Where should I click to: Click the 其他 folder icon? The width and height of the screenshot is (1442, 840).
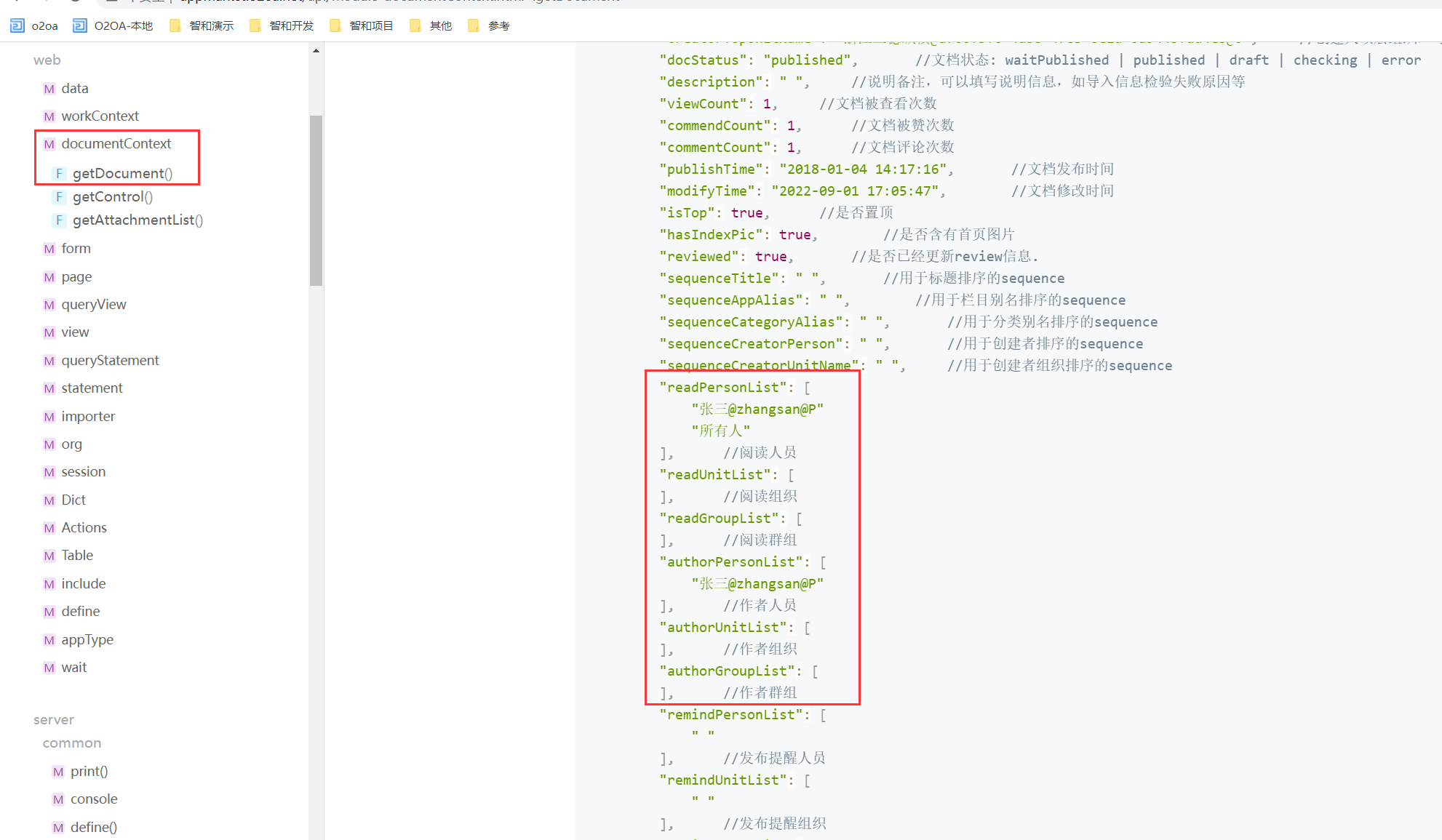415,26
